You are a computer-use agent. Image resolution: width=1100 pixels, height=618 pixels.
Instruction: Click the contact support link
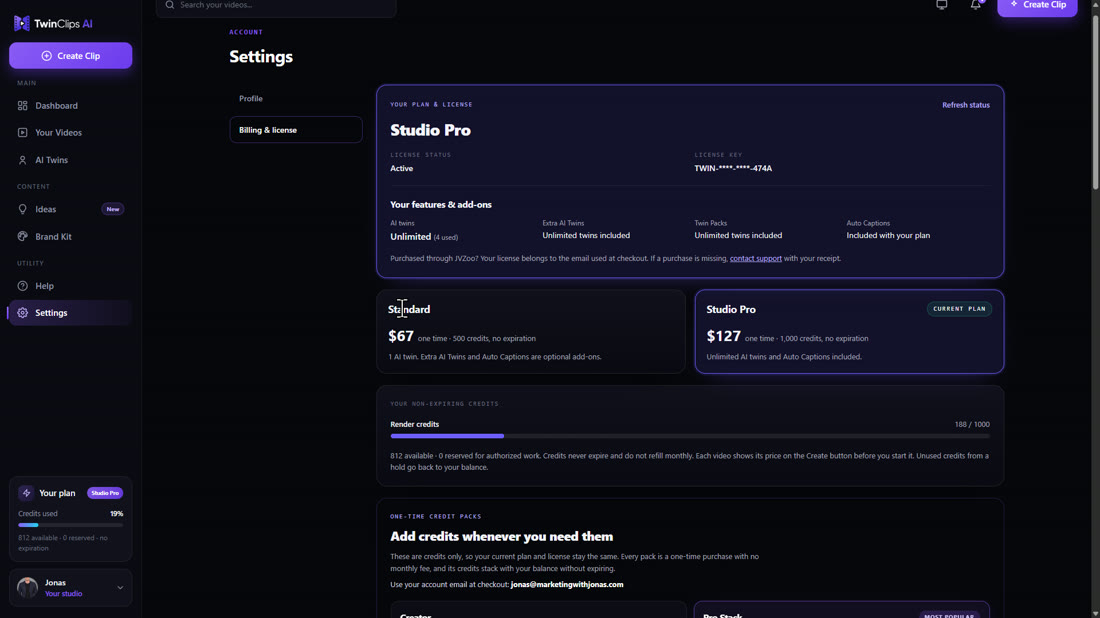point(756,258)
